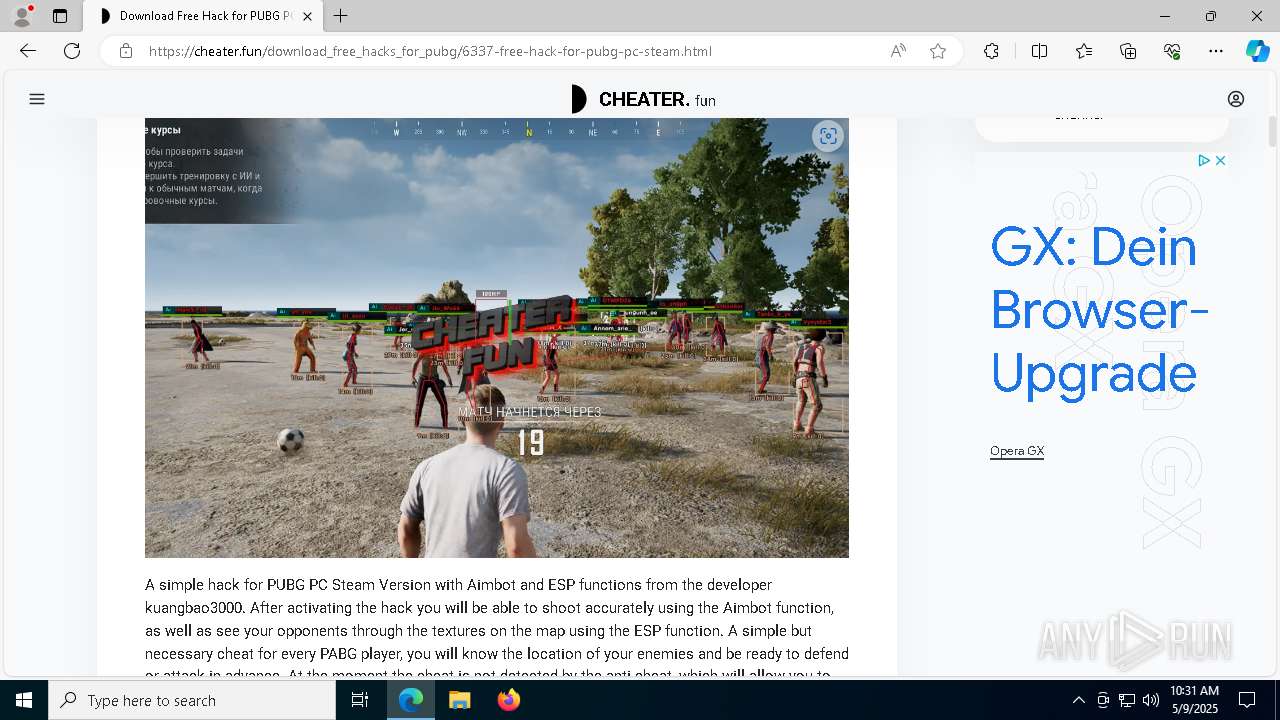View site information lock icon
The height and width of the screenshot is (720, 1280).
(x=125, y=51)
